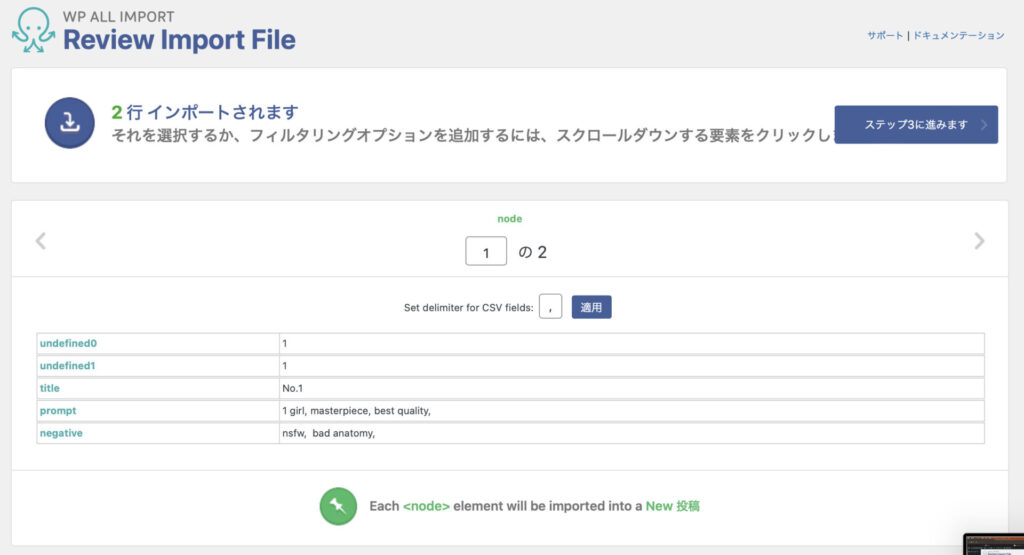Click the round blue download icon
The image size is (1024, 555).
click(69, 123)
